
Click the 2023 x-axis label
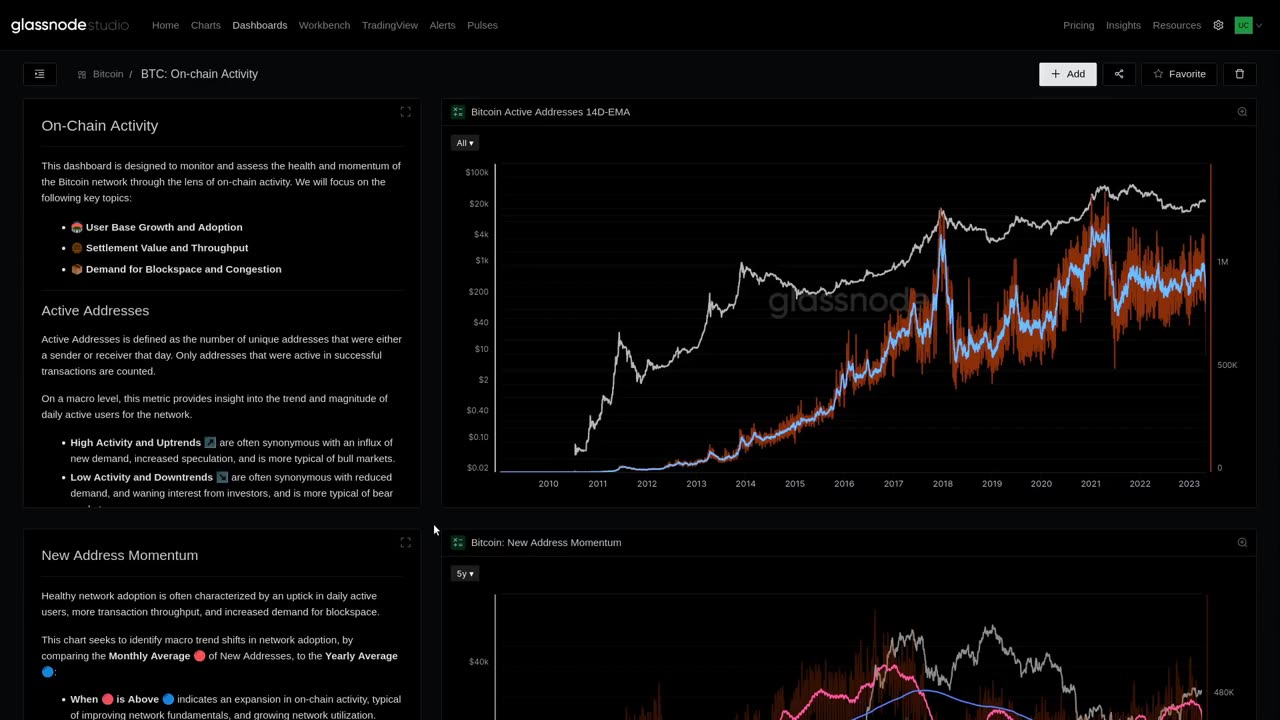coord(1189,484)
